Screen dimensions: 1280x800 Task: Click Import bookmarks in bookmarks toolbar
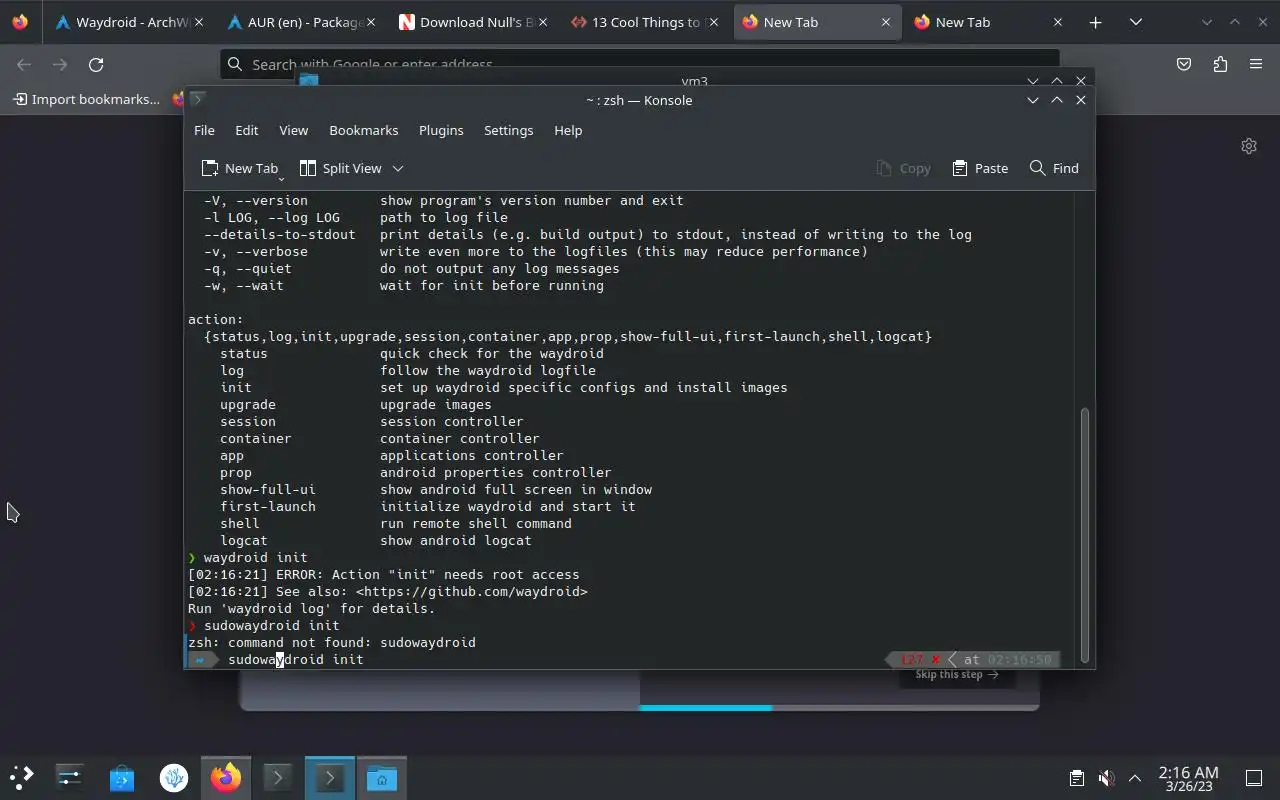[x=86, y=99]
